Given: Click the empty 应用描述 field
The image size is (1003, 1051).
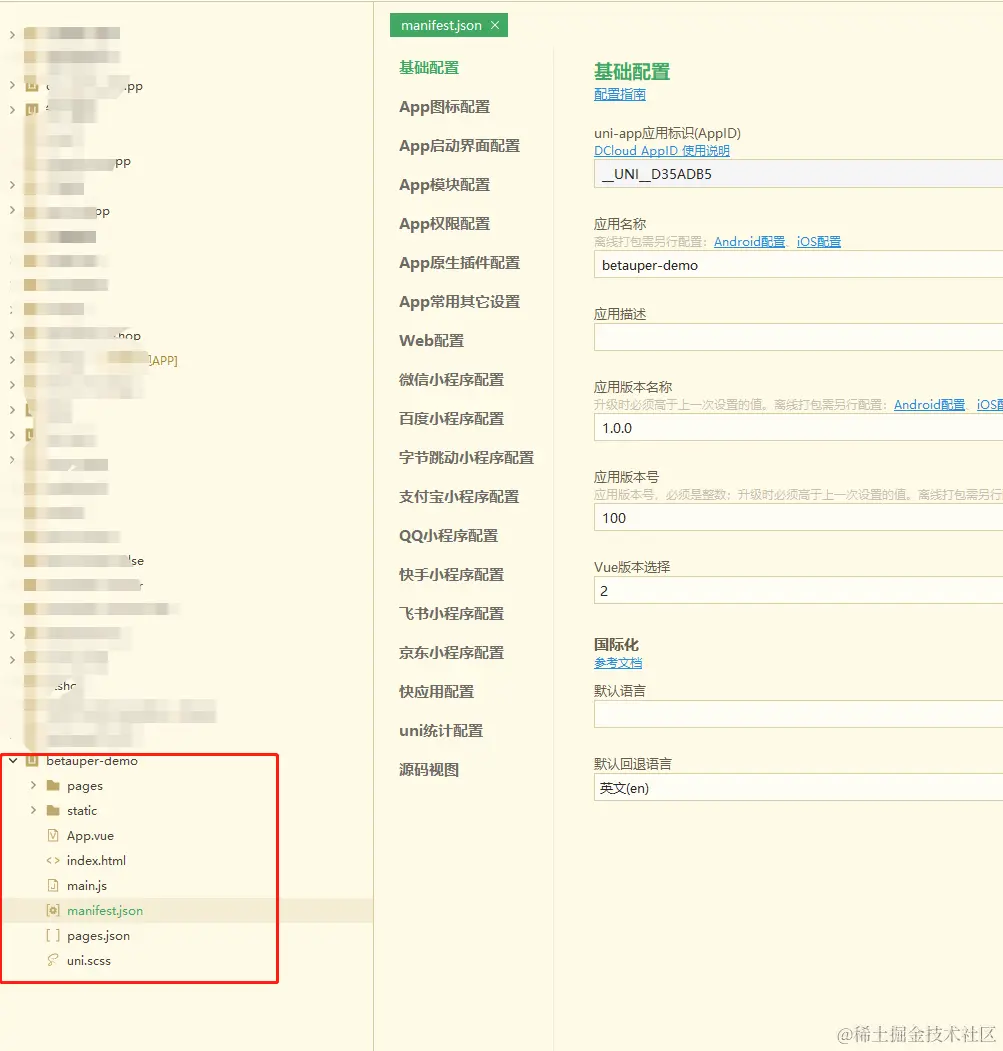Looking at the screenshot, I should (798, 337).
